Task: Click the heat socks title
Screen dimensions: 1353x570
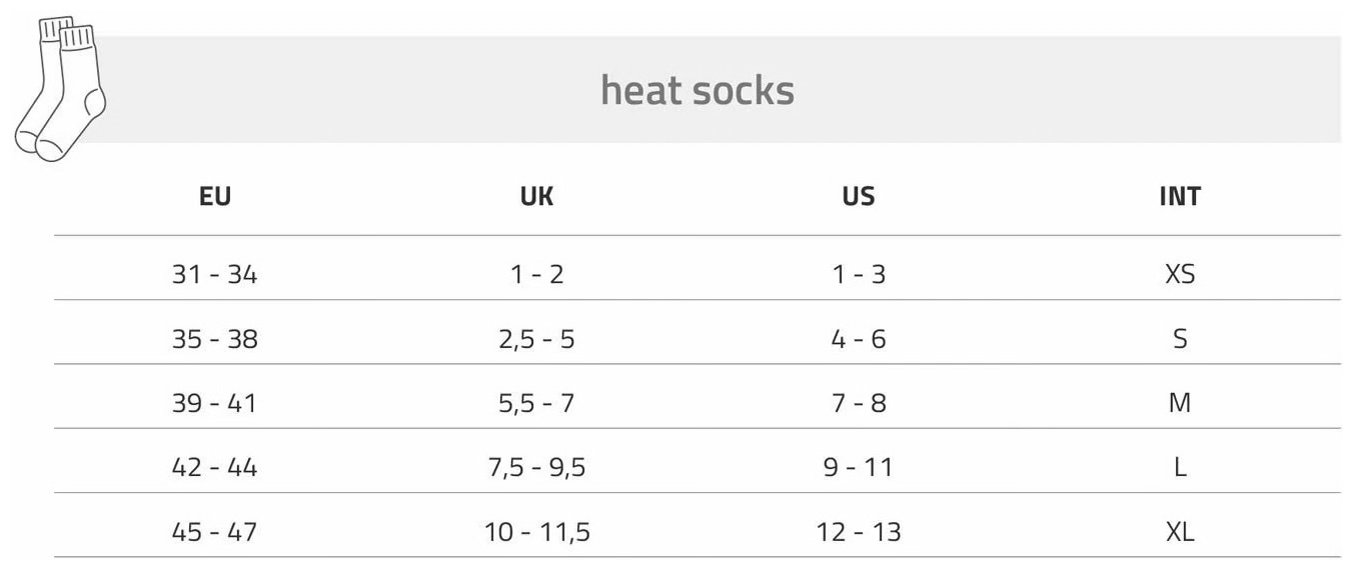Action: tap(697, 90)
